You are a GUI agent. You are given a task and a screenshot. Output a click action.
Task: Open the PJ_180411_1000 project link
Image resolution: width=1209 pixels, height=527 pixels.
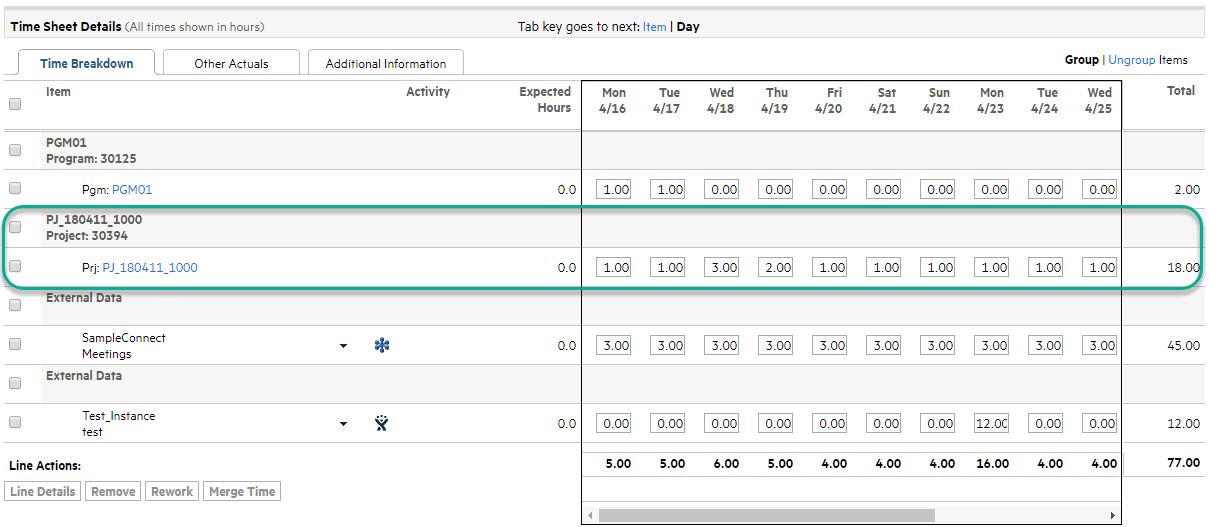(x=150, y=267)
